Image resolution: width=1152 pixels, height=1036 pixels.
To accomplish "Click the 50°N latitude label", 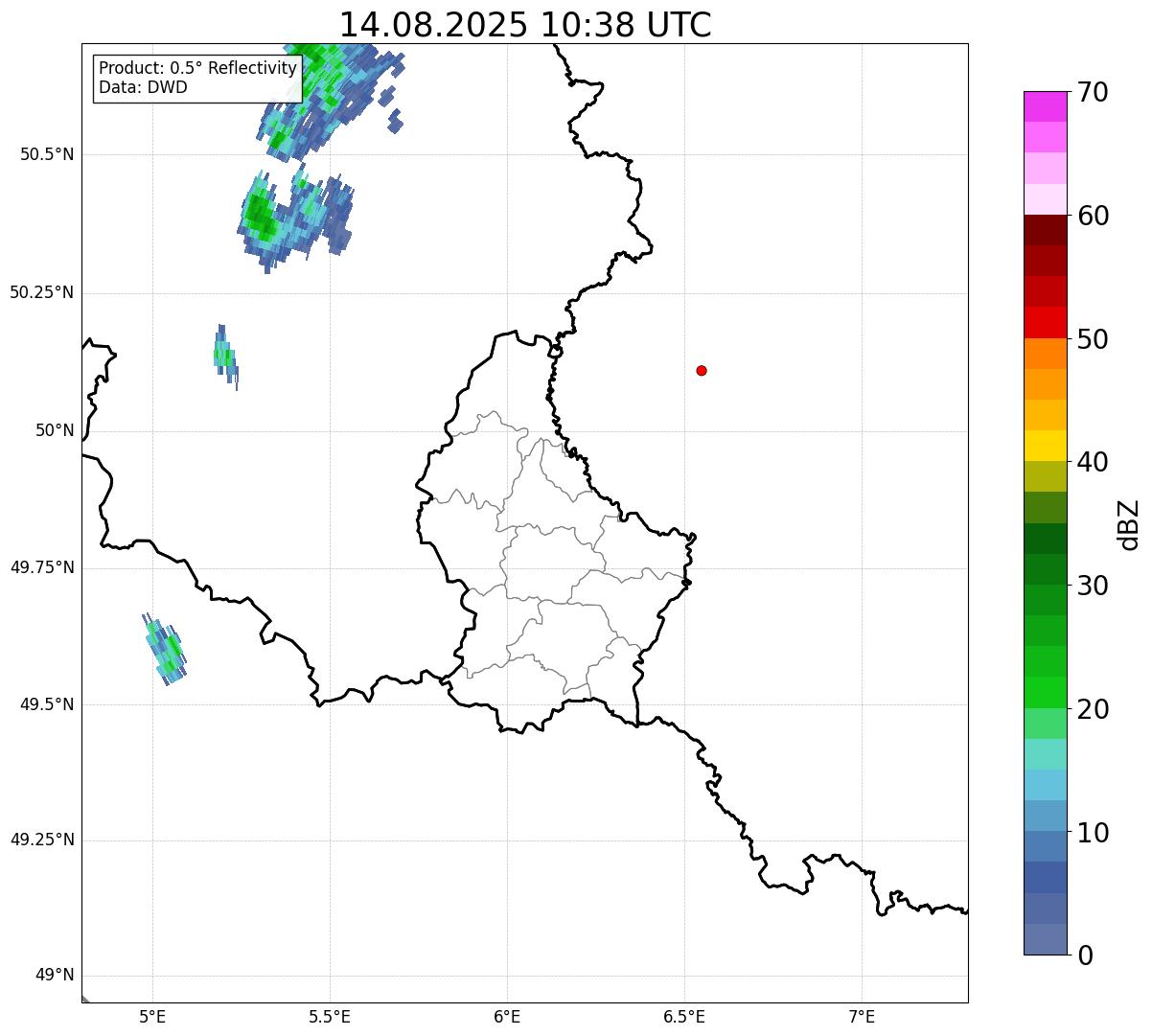I will tap(55, 430).
